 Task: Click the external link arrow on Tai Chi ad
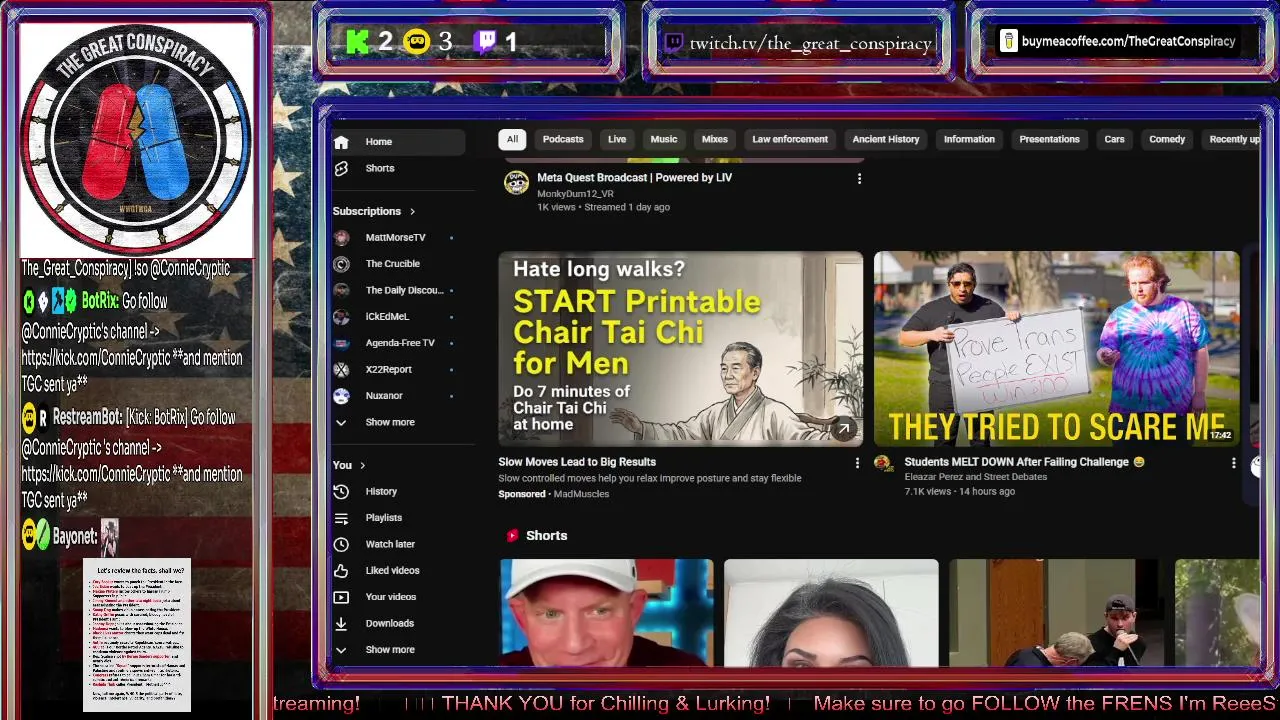(844, 429)
